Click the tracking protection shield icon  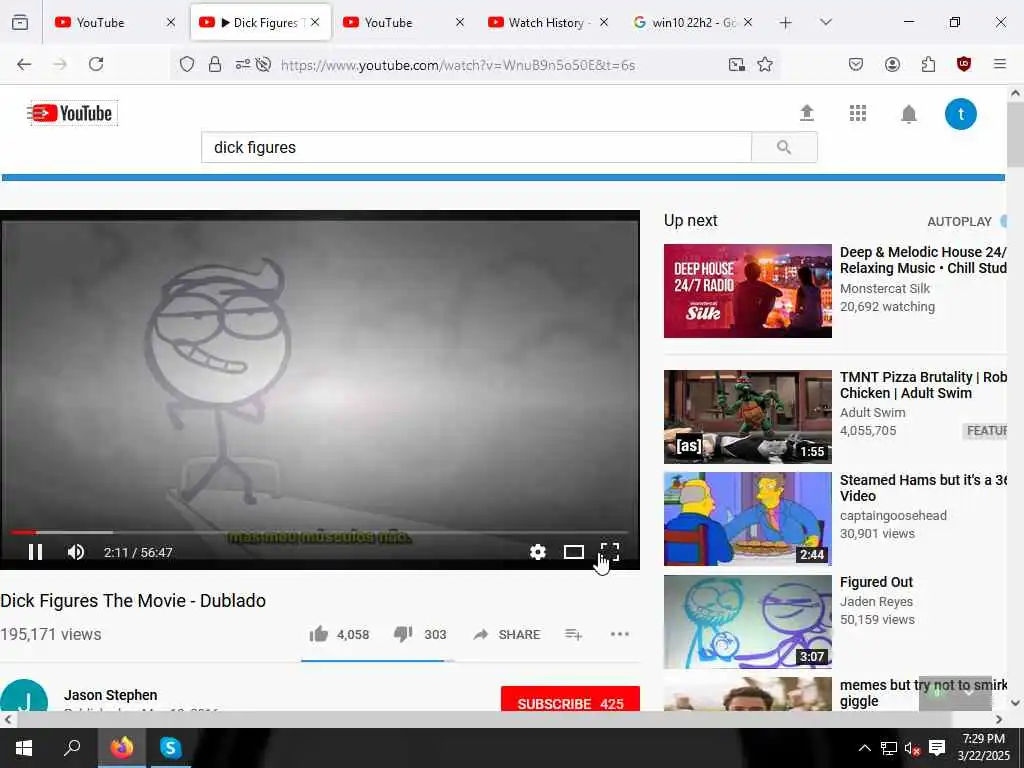[x=187, y=65]
